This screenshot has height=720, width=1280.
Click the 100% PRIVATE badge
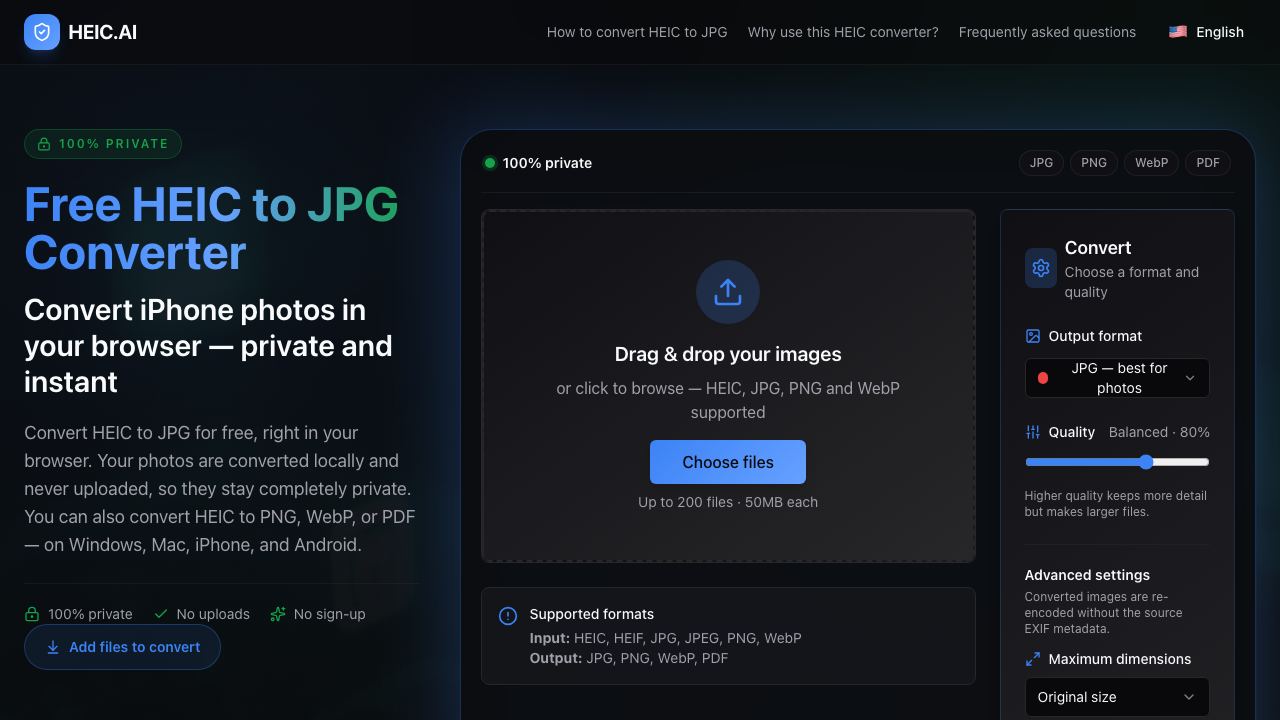103,144
